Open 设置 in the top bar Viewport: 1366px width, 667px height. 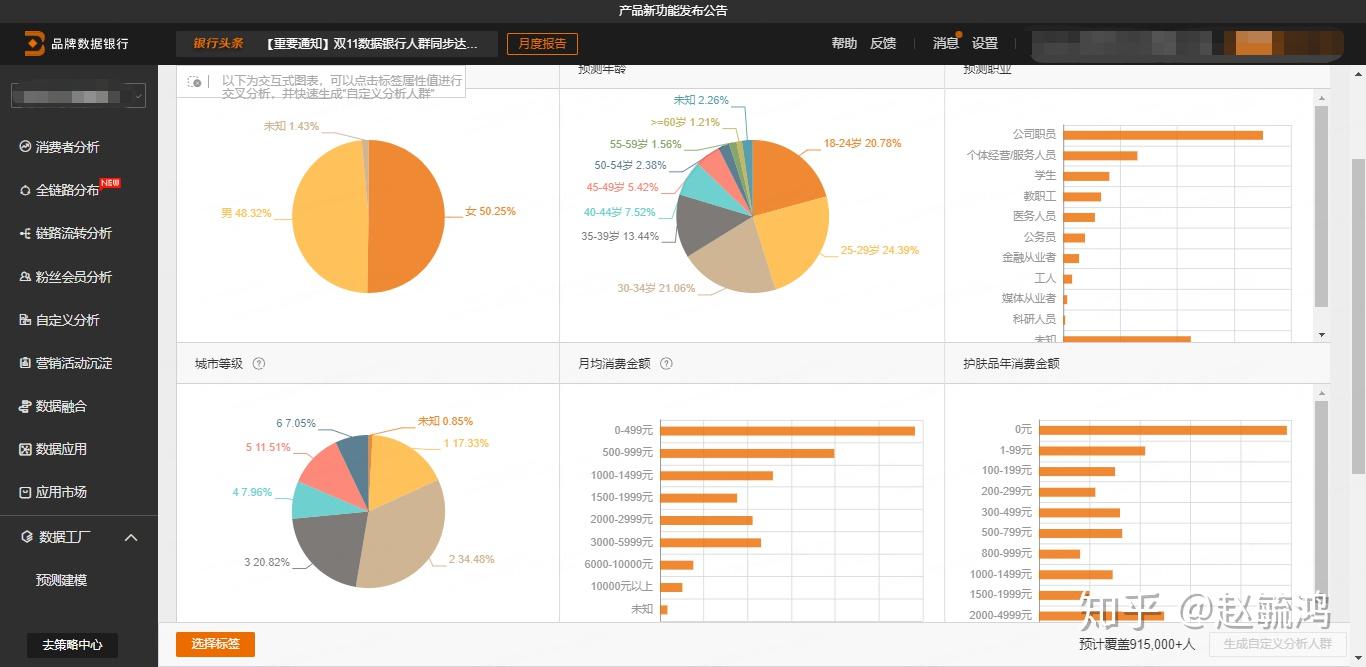coord(985,43)
